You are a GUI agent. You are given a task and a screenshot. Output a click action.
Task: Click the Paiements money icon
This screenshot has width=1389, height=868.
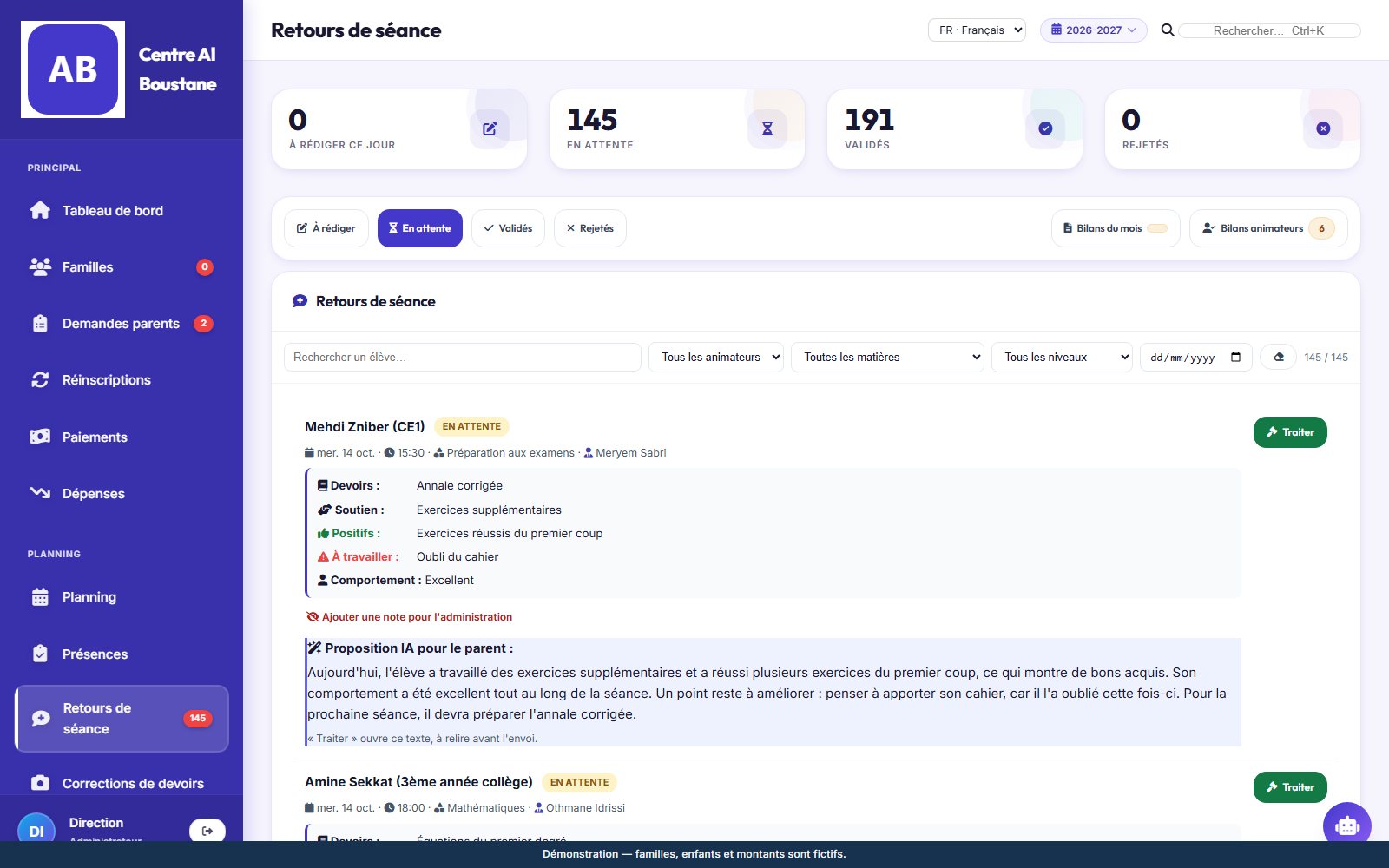pos(40,437)
